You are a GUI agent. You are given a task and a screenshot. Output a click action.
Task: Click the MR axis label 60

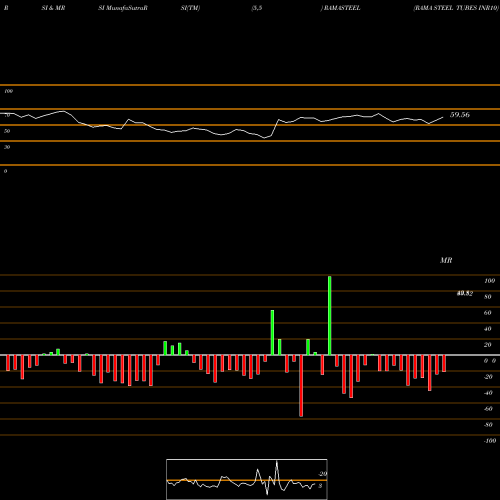click(488, 313)
